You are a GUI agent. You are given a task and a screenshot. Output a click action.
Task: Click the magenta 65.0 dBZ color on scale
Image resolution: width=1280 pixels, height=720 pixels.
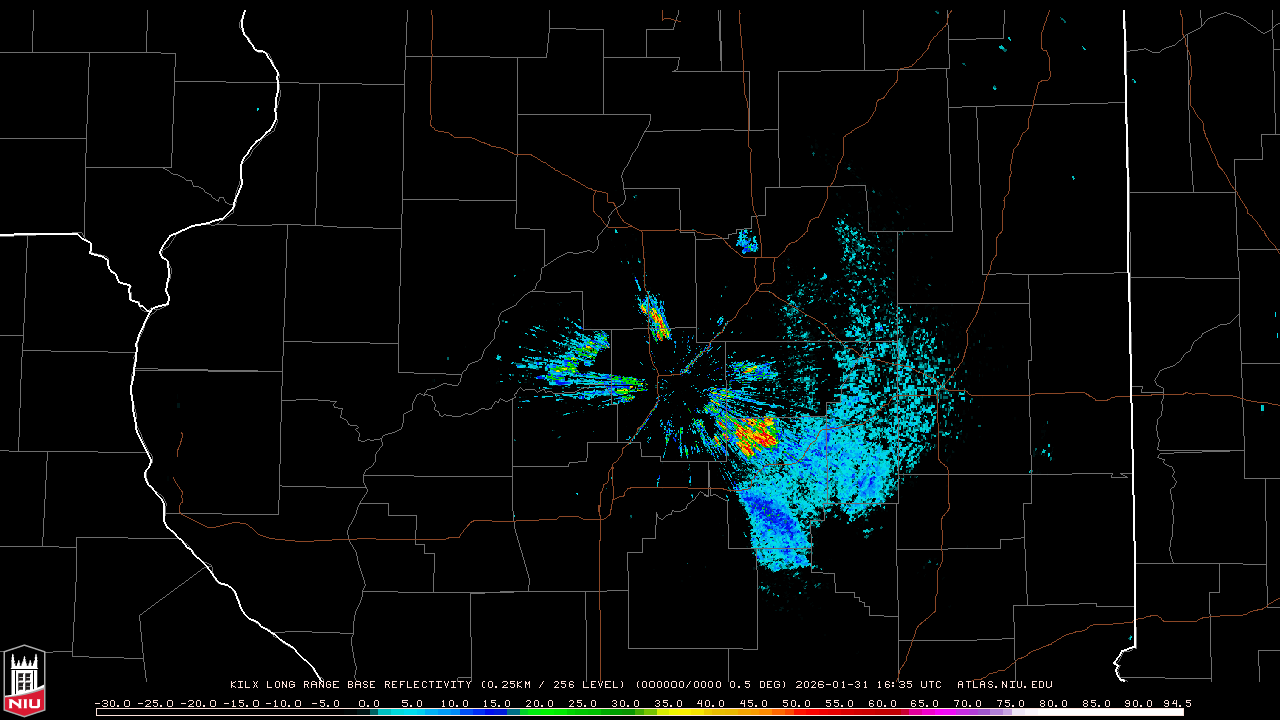tap(925, 712)
